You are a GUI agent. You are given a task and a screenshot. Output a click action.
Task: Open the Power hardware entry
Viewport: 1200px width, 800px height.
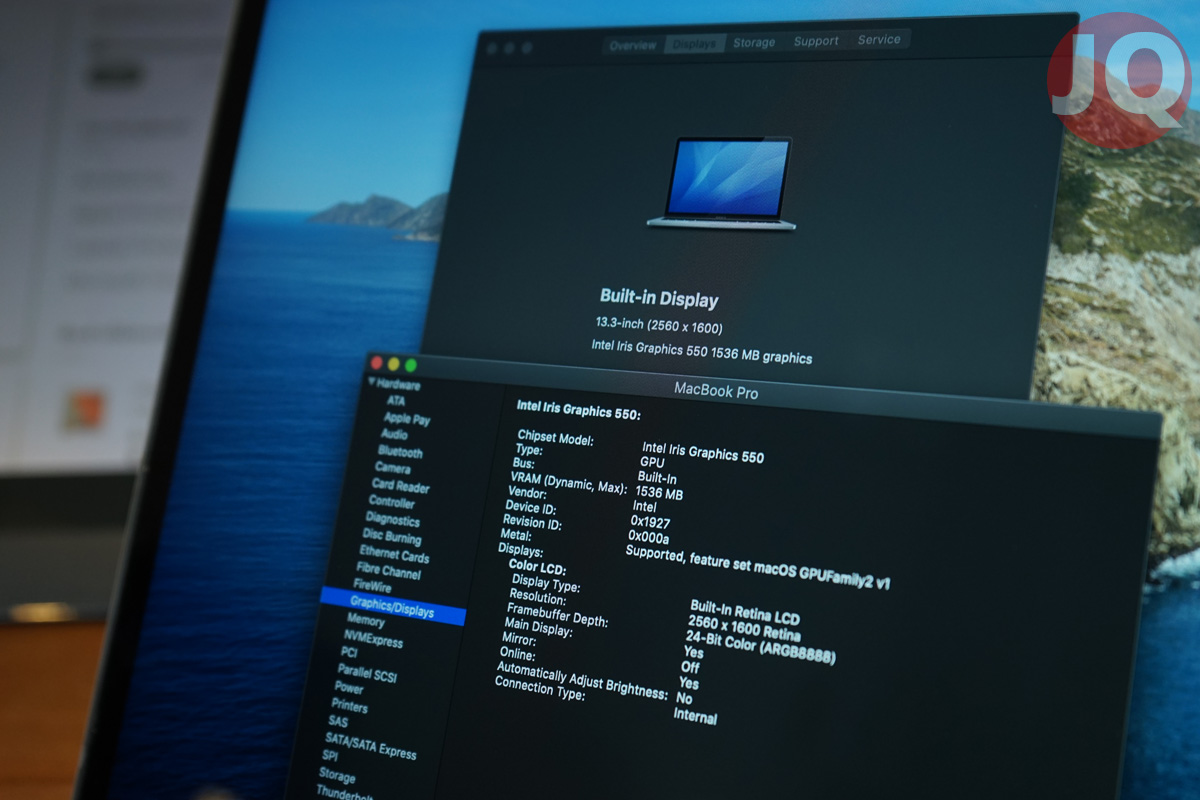click(349, 687)
